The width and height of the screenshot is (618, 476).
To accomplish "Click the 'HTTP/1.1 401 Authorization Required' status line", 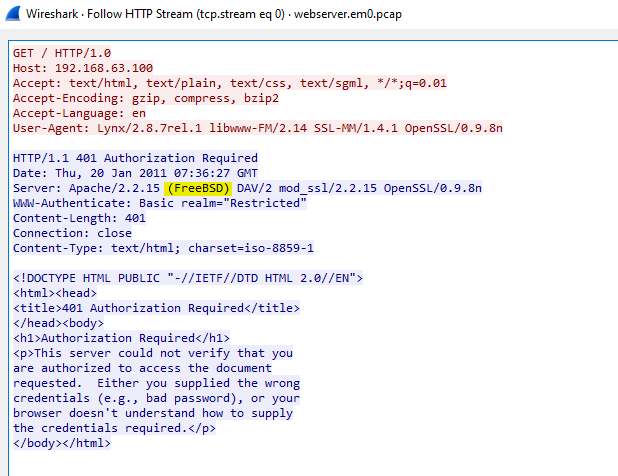I will pyautogui.click(x=135, y=158).
